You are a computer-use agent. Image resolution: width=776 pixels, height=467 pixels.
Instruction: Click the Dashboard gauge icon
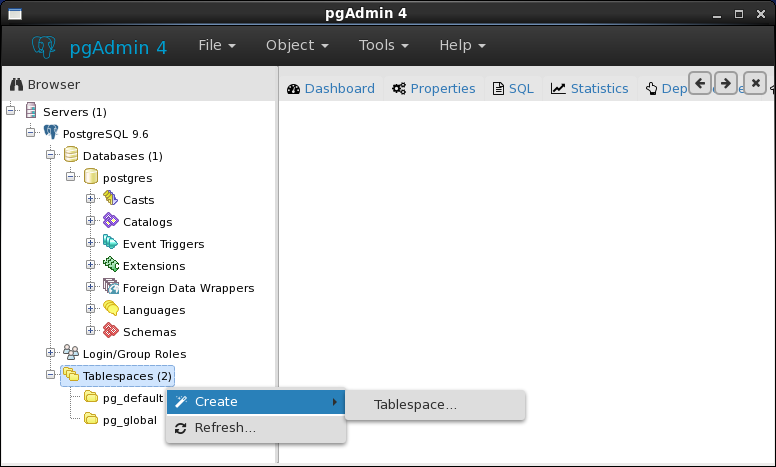point(293,89)
